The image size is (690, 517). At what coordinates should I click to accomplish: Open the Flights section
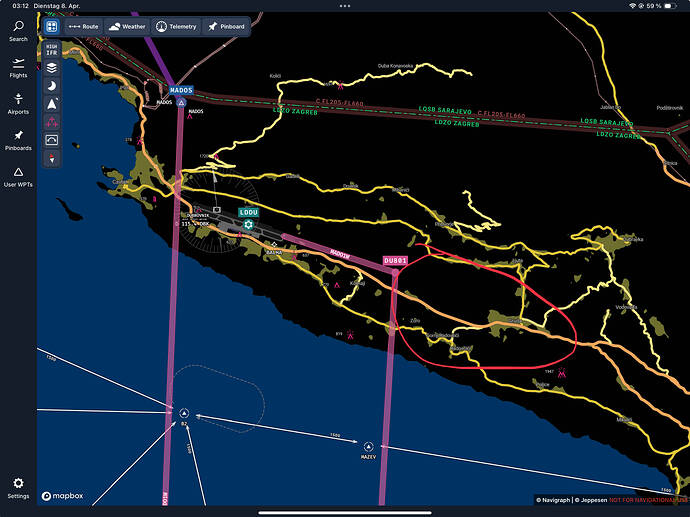(x=18, y=68)
